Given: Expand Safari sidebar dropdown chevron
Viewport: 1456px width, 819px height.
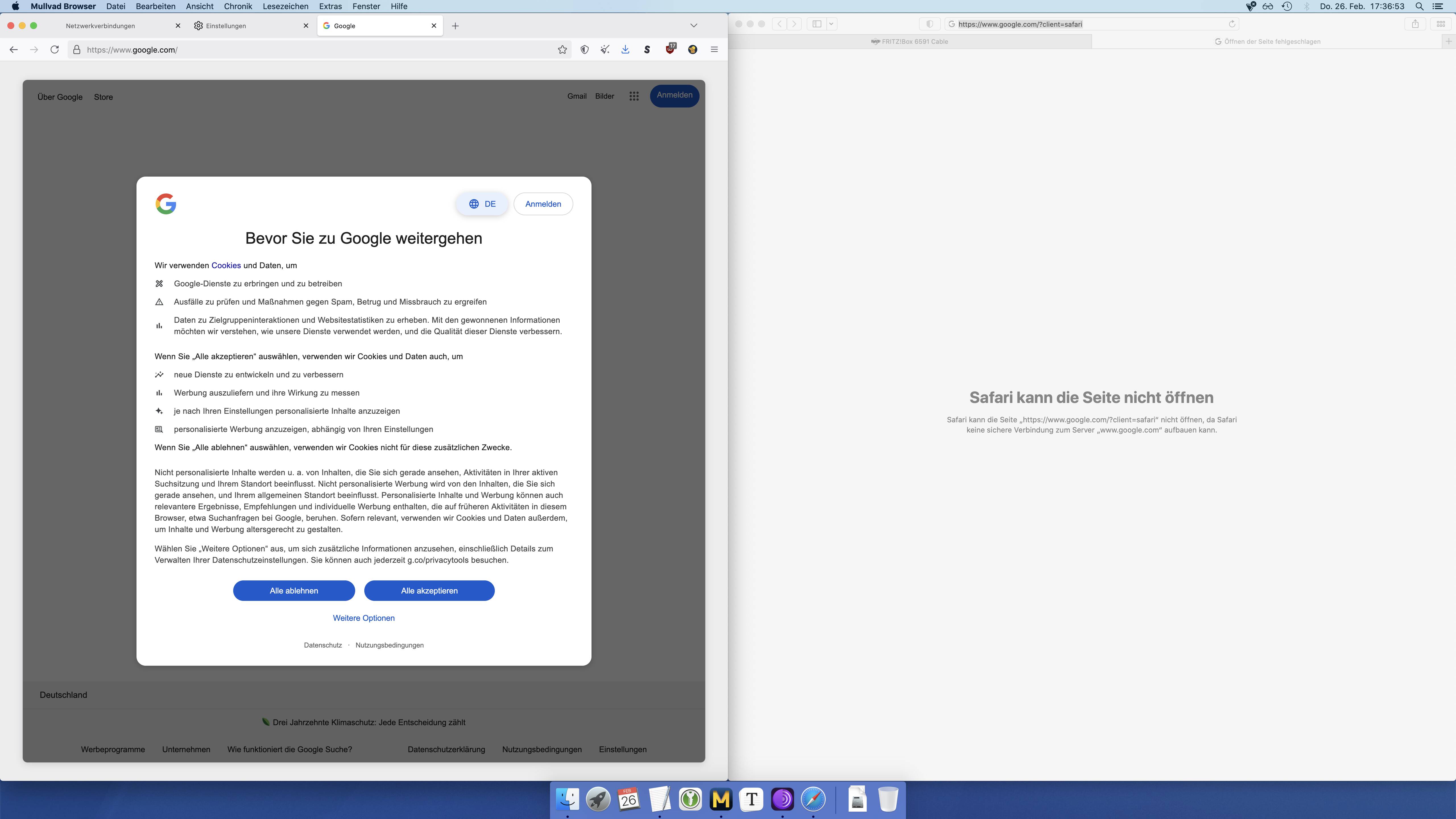Looking at the screenshot, I should (831, 24).
